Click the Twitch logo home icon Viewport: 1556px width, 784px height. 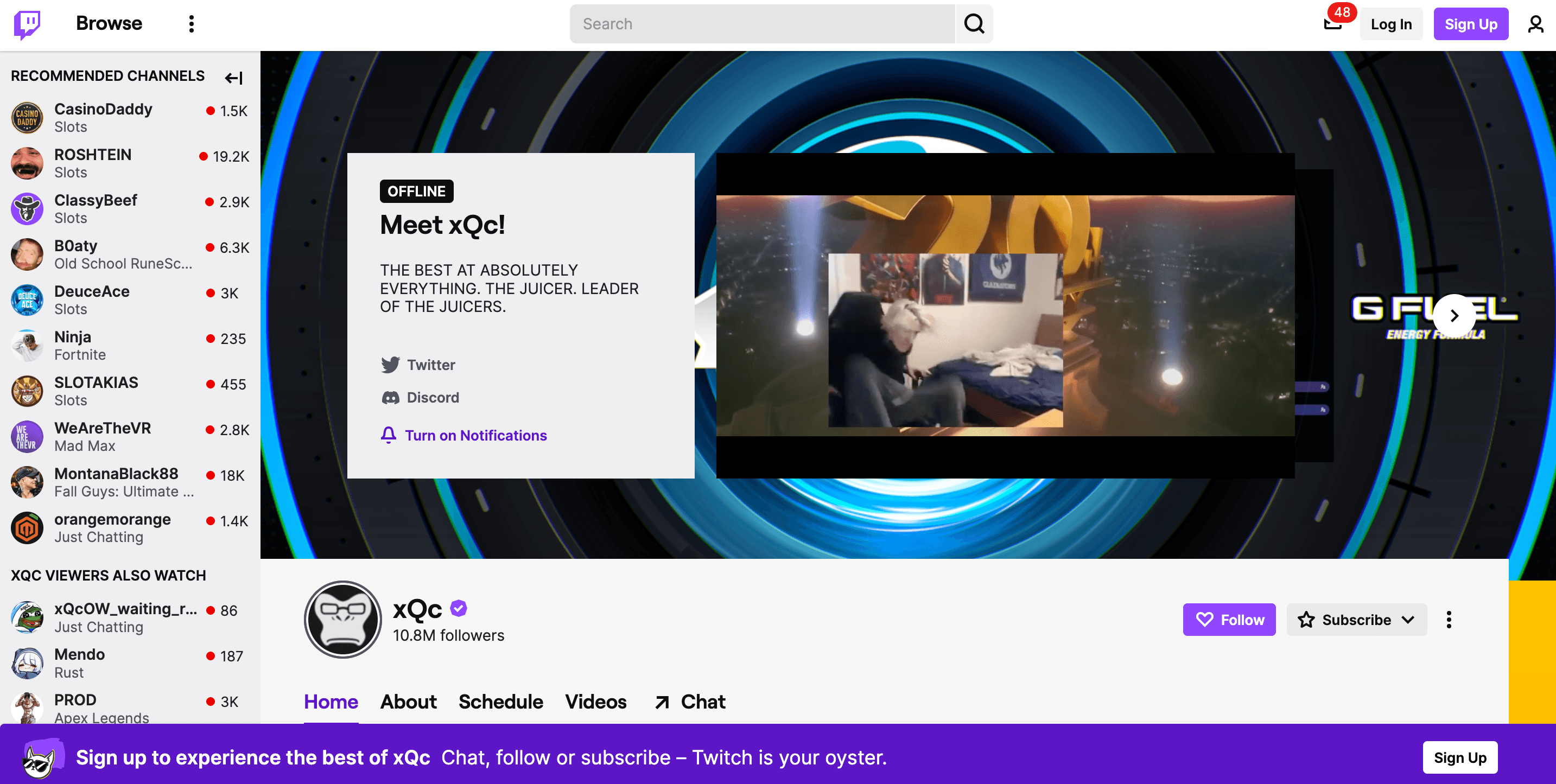coord(27,24)
